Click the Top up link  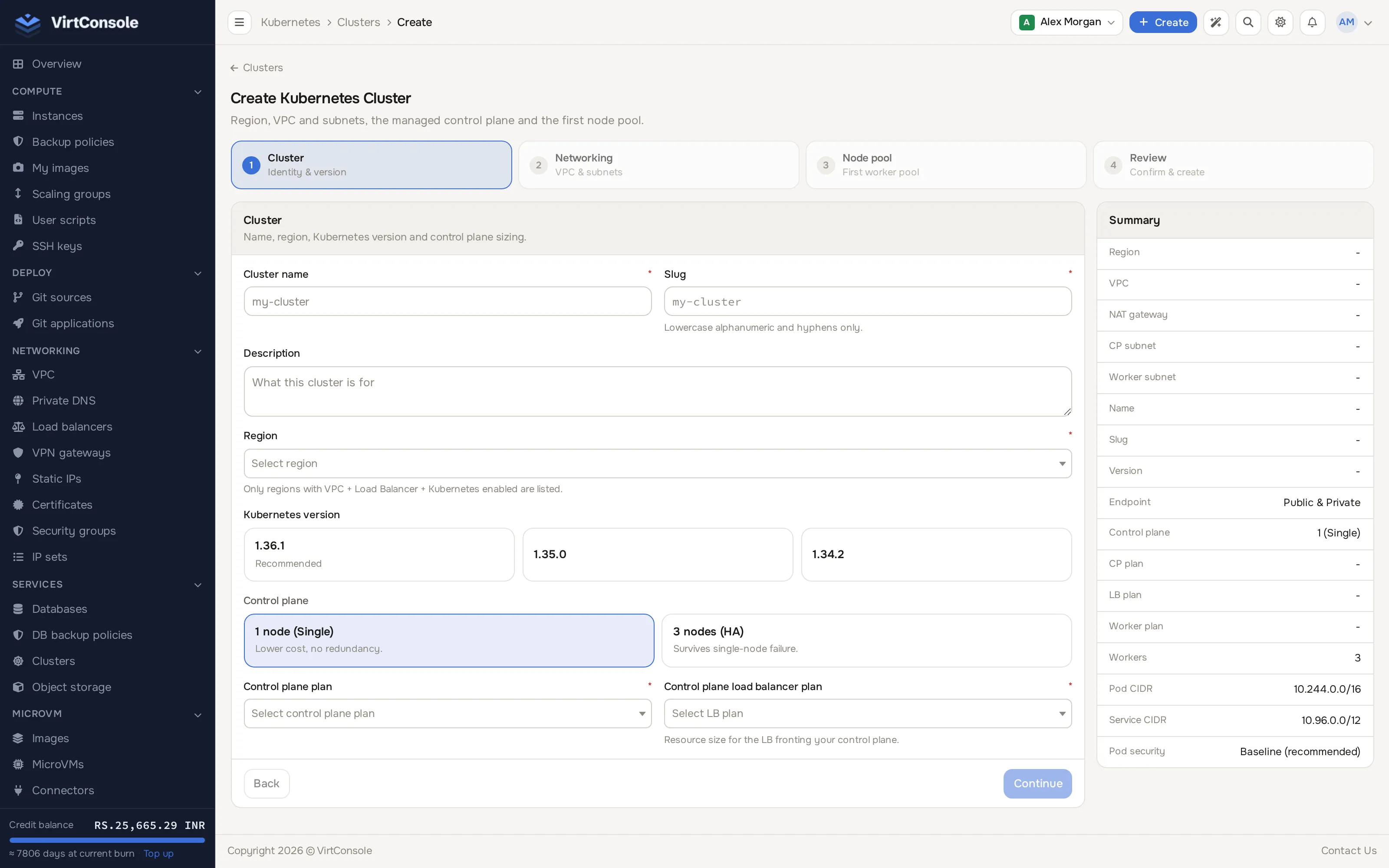click(158, 854)
